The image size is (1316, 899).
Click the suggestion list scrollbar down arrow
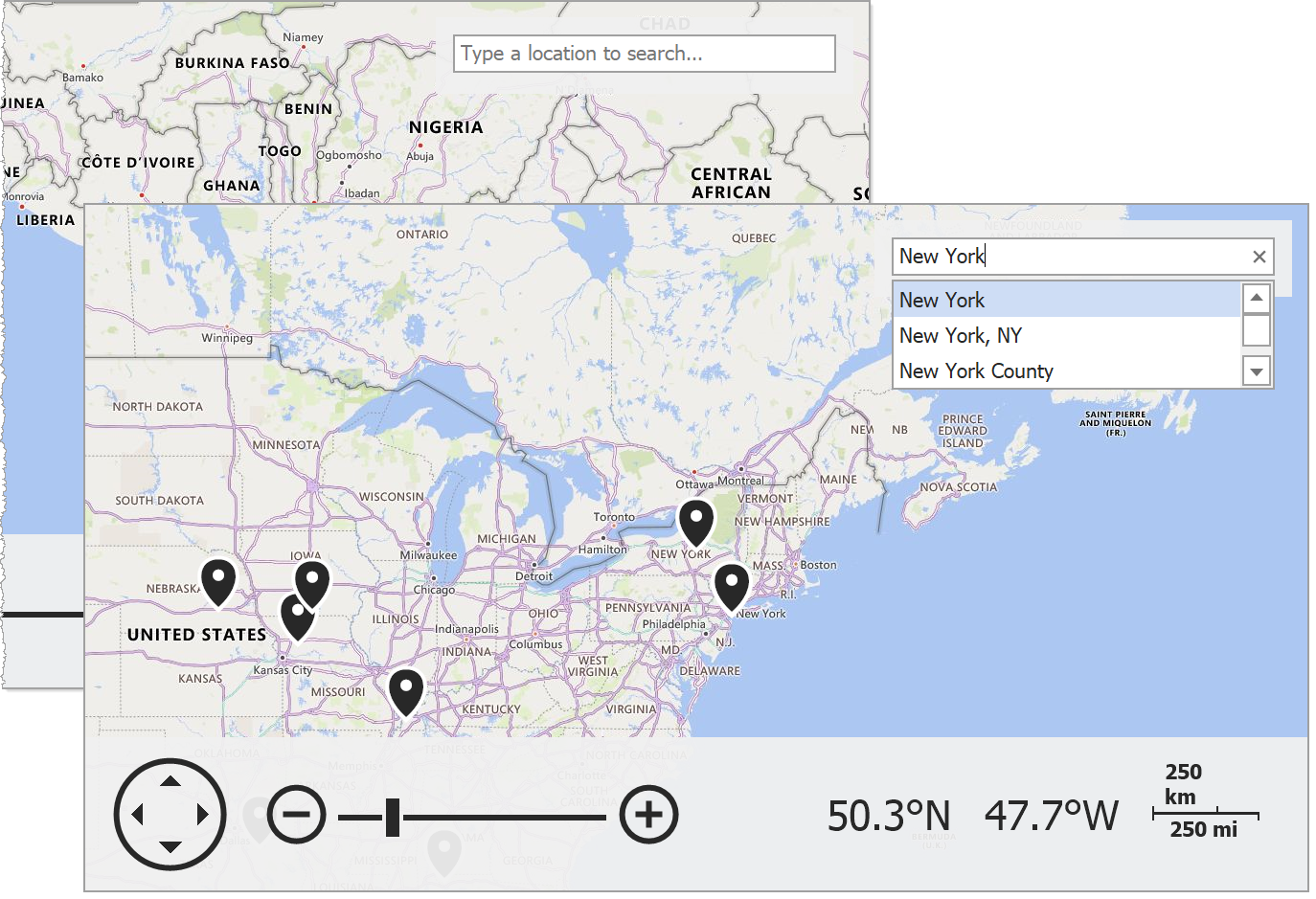[1256, 371]
